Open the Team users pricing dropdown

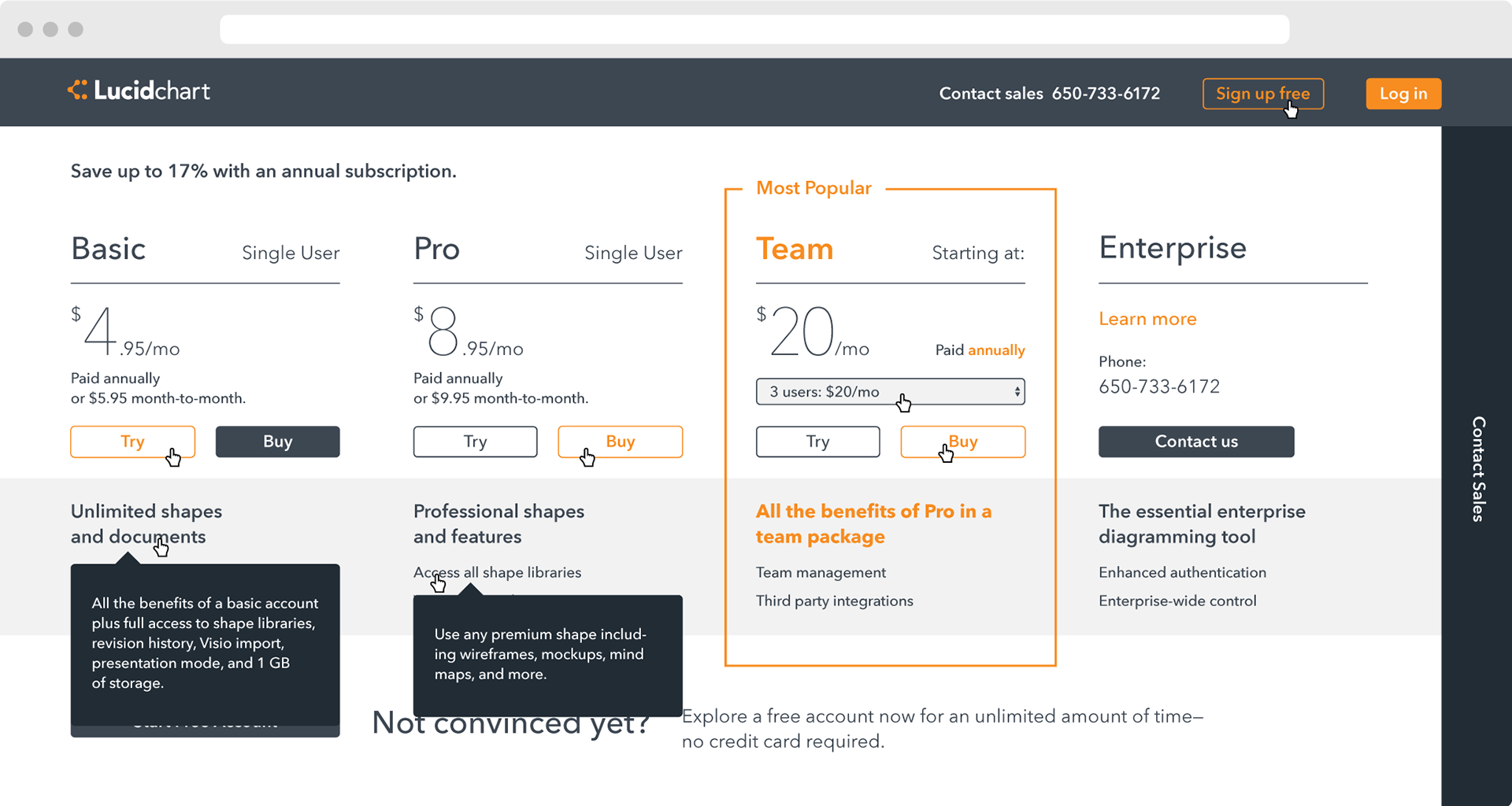889,392
